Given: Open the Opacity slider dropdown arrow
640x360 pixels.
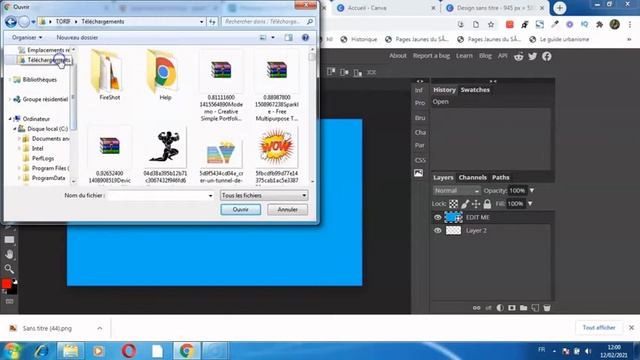Looking at the screenshot, I should click(532, 191).
